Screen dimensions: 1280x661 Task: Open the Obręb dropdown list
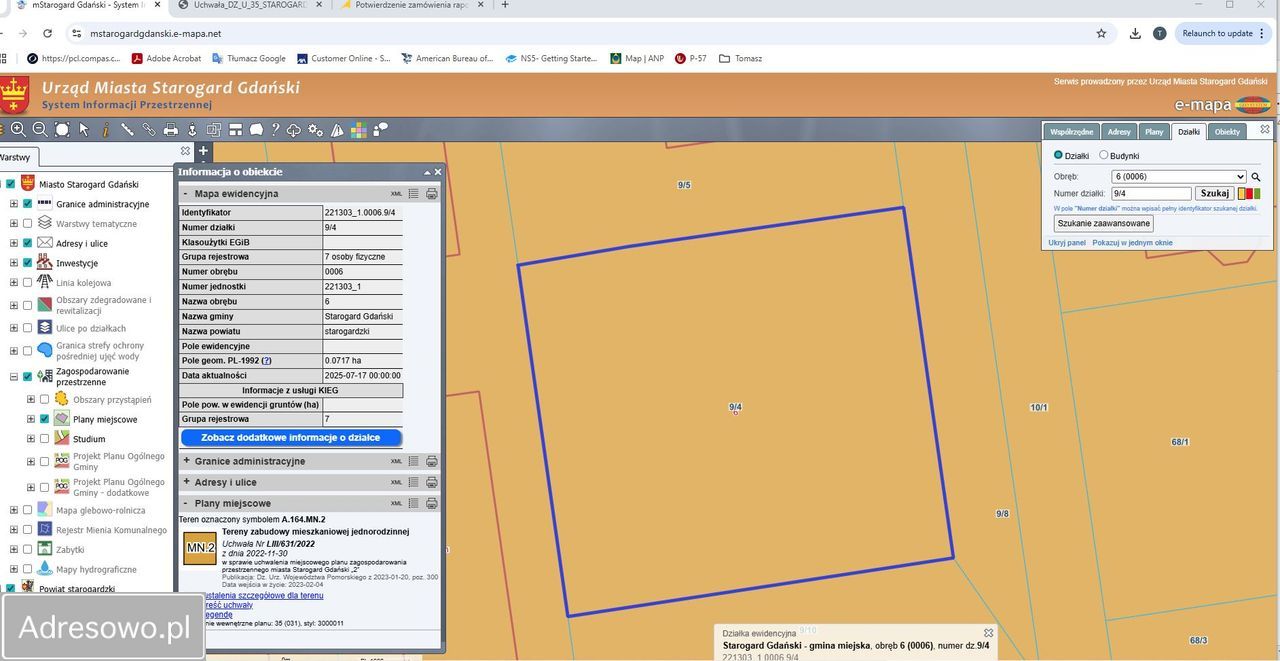click(x=1178, y=177)
